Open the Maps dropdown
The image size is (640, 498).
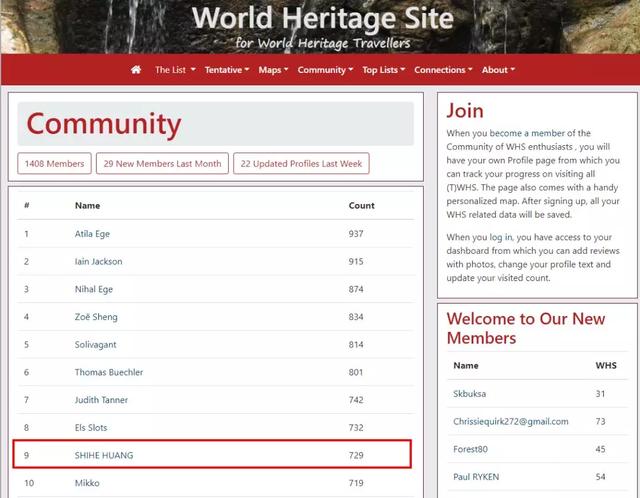pyautogui.click(x=273, y=70)
